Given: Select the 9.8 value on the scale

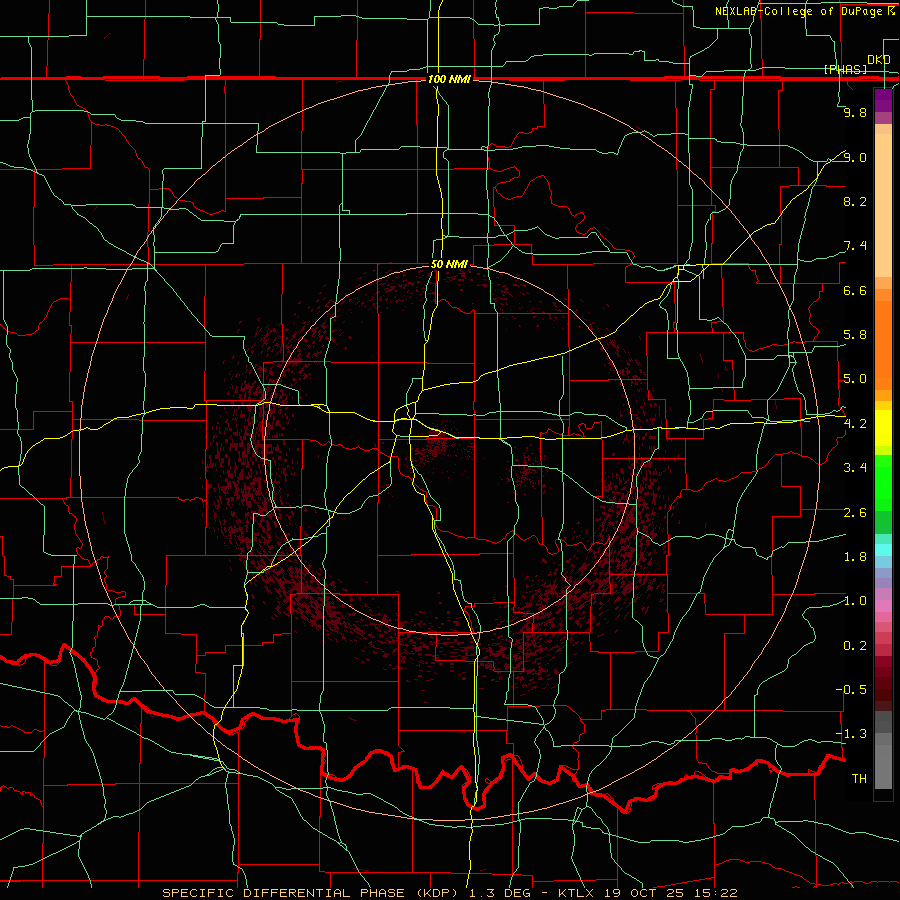Looking at the screenshot, I should (x=855, y=112).
